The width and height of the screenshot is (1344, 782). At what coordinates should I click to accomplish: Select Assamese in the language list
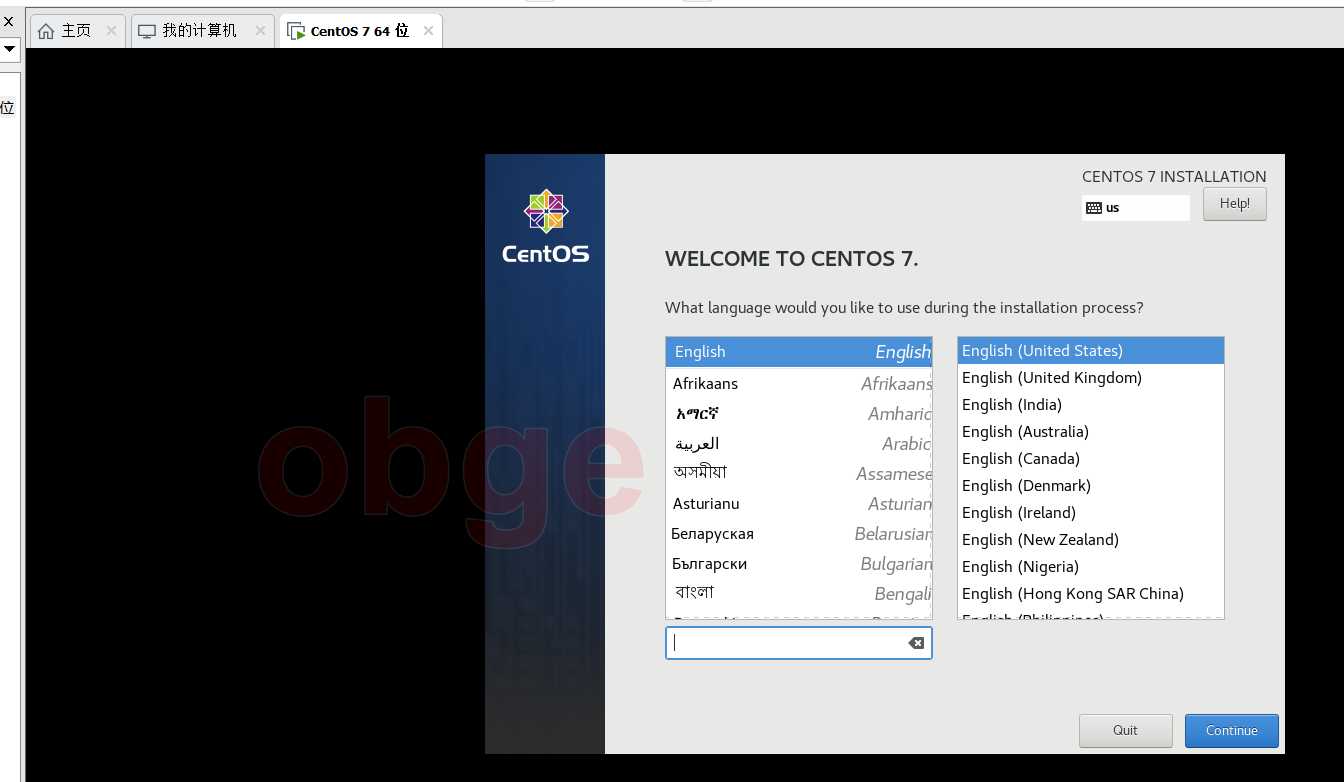799,473
